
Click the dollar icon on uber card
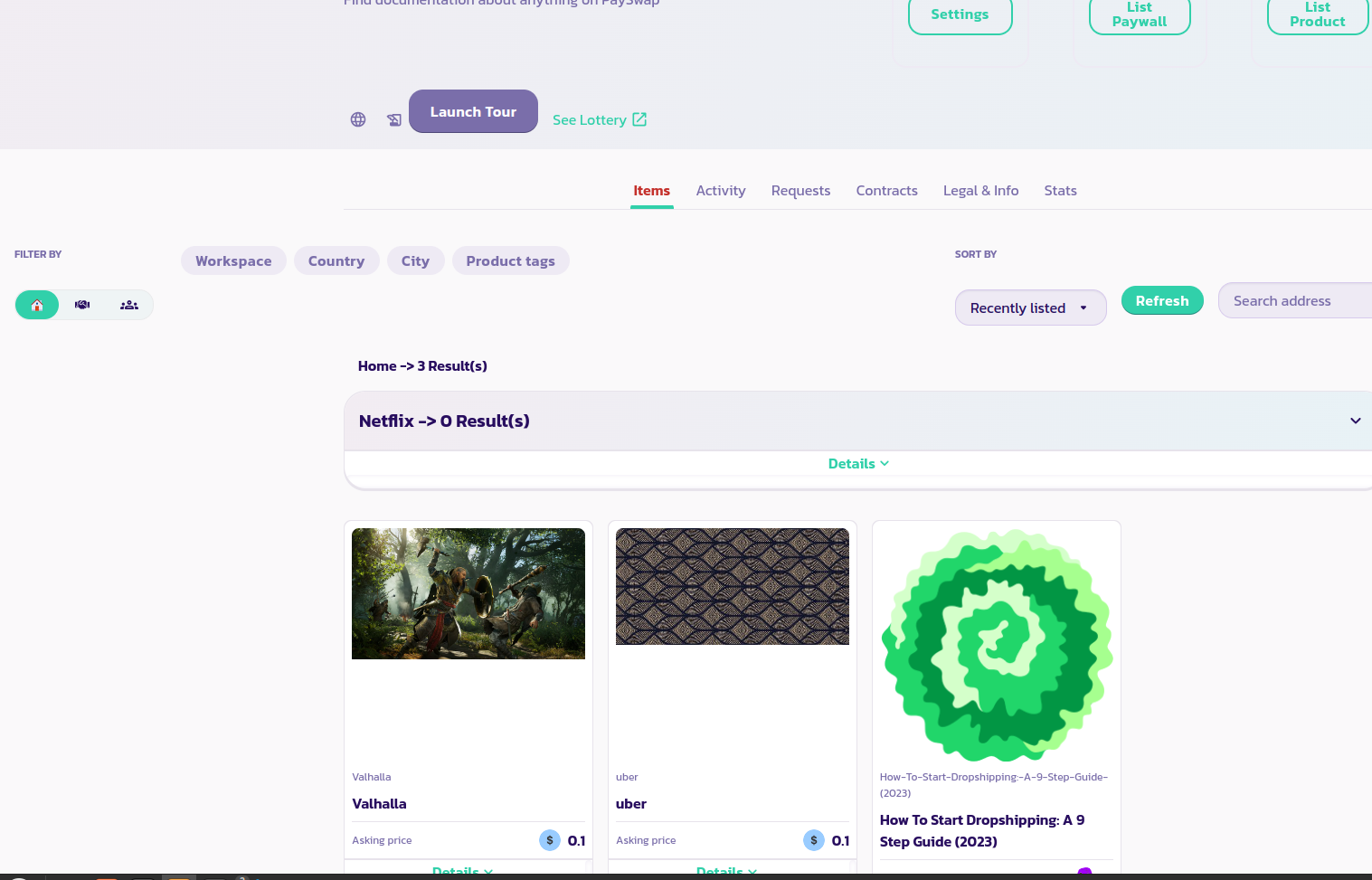[x=814, y=840]
